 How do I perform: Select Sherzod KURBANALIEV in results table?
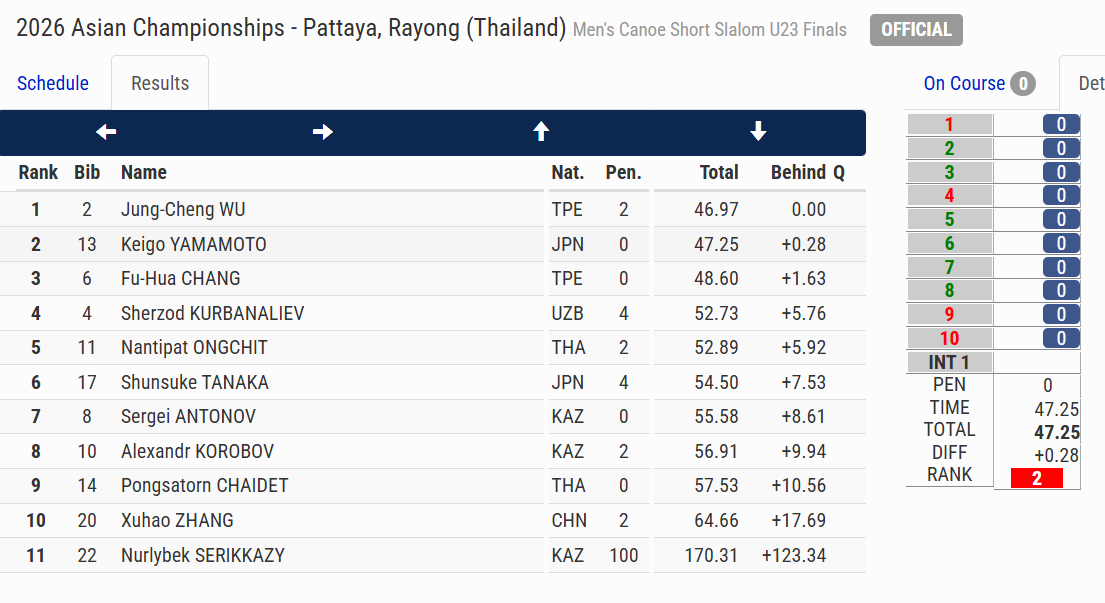(212, 314)
